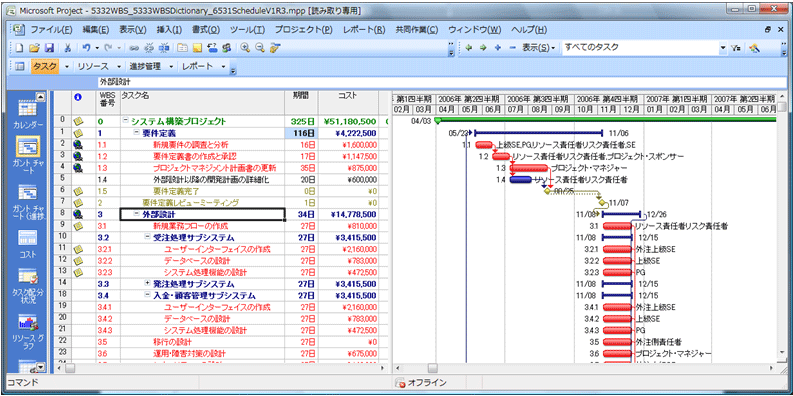Image resolution: width=793 pixels, height=396 pixels.
Task: Open the 書式(O) menu
Action: point(206,30)
